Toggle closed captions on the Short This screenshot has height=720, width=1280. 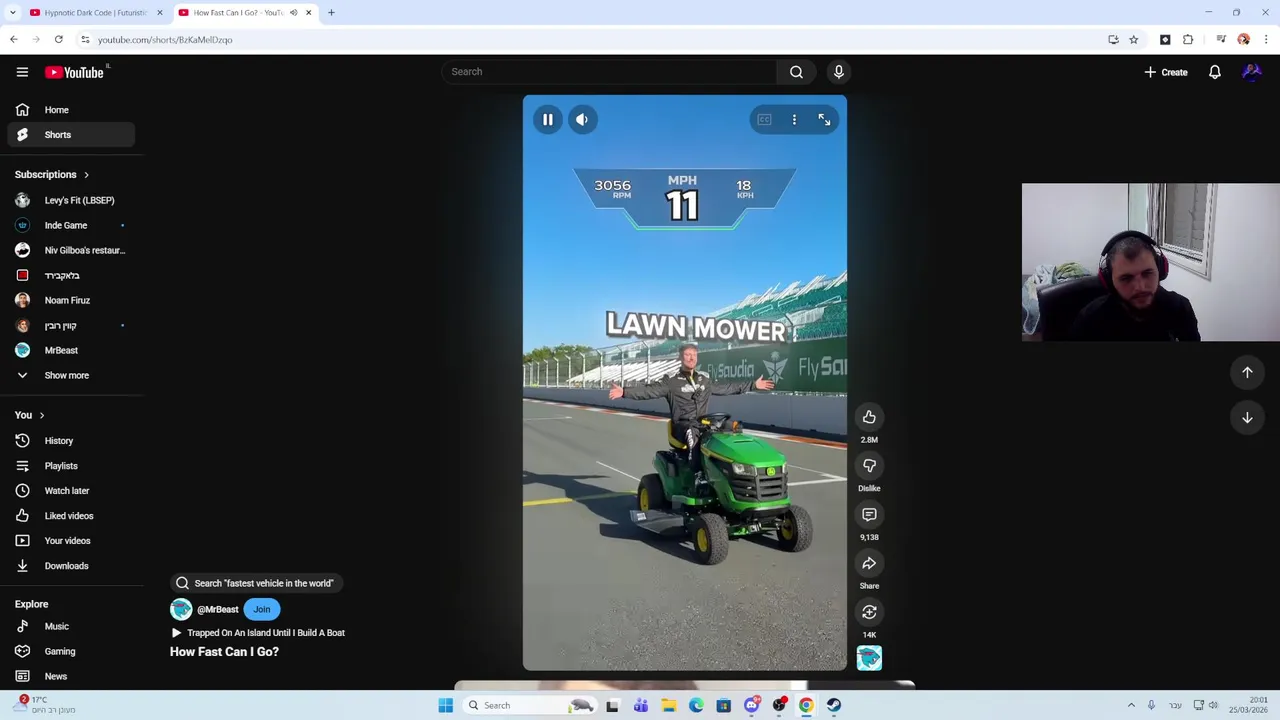pos(764,120)
